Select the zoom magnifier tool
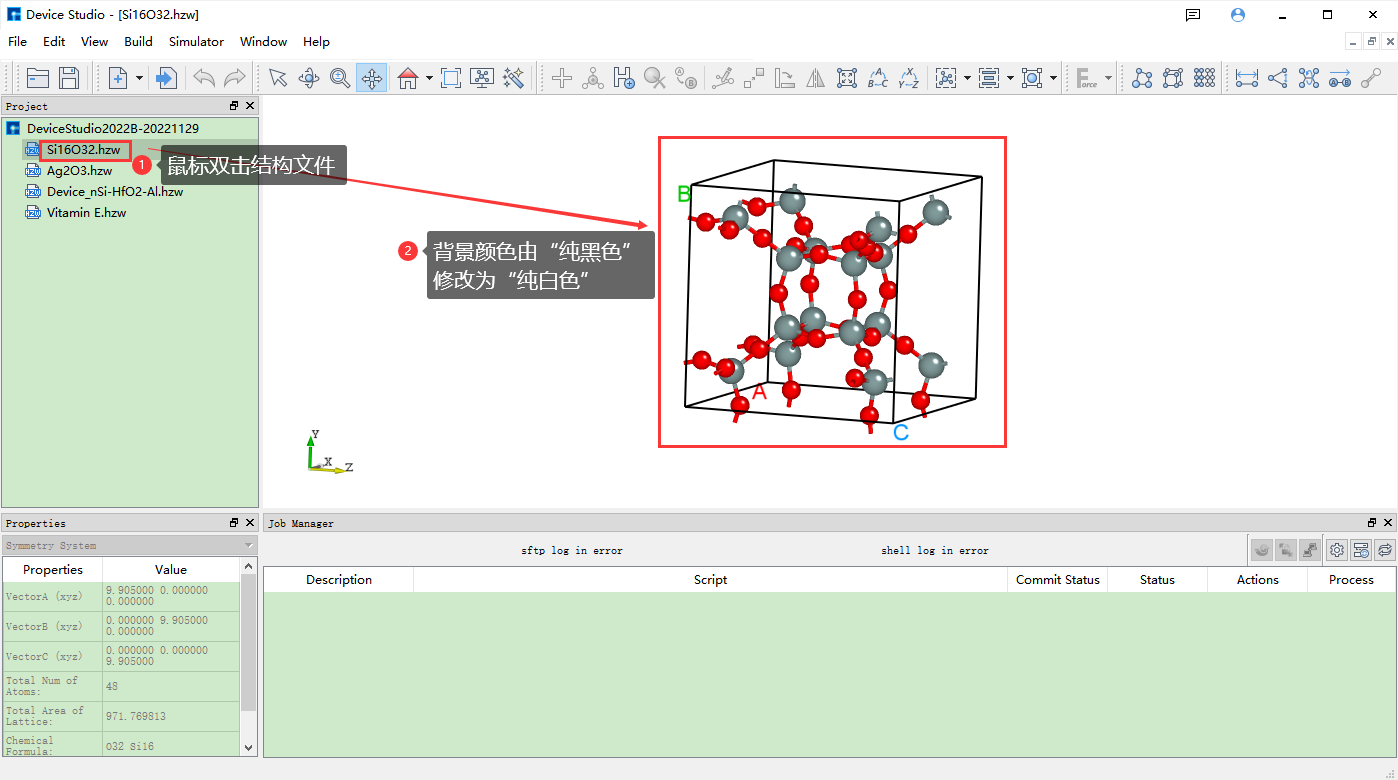 click(x=340, y=78)
